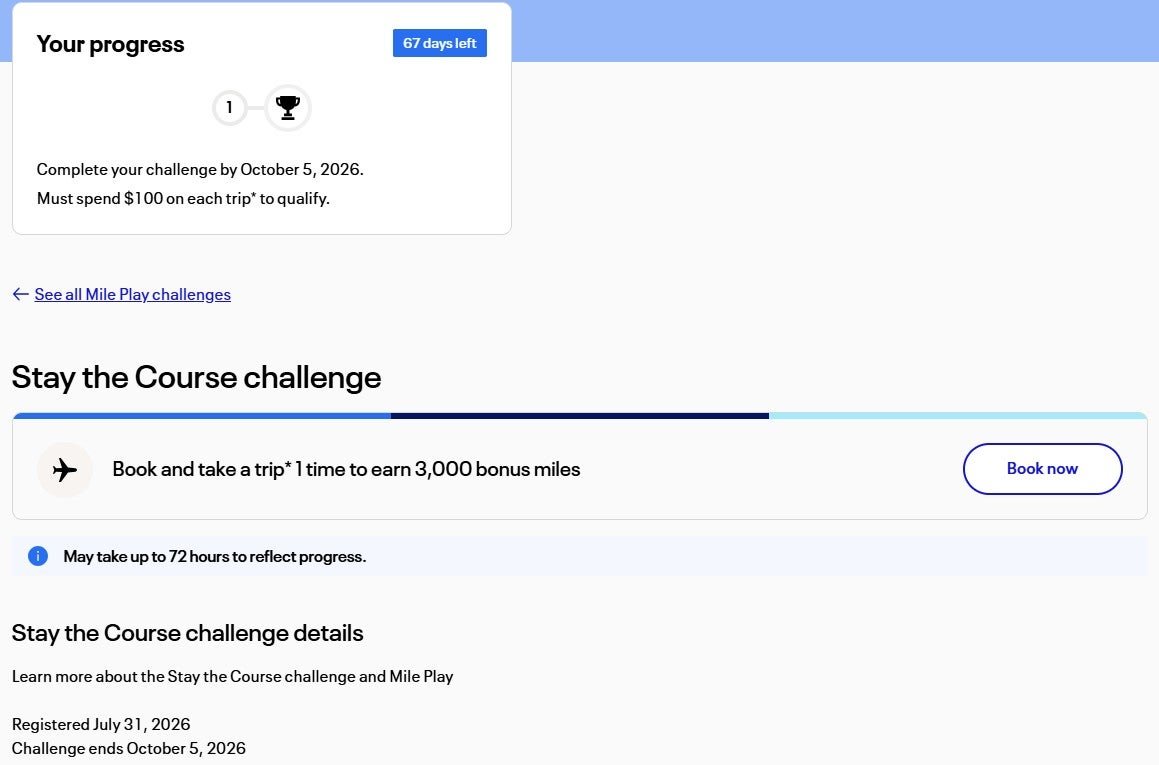Image resolution: width=1159 pixels, height=765 pixels.
Task: Click the Book now button
Action: [1042, 469]
